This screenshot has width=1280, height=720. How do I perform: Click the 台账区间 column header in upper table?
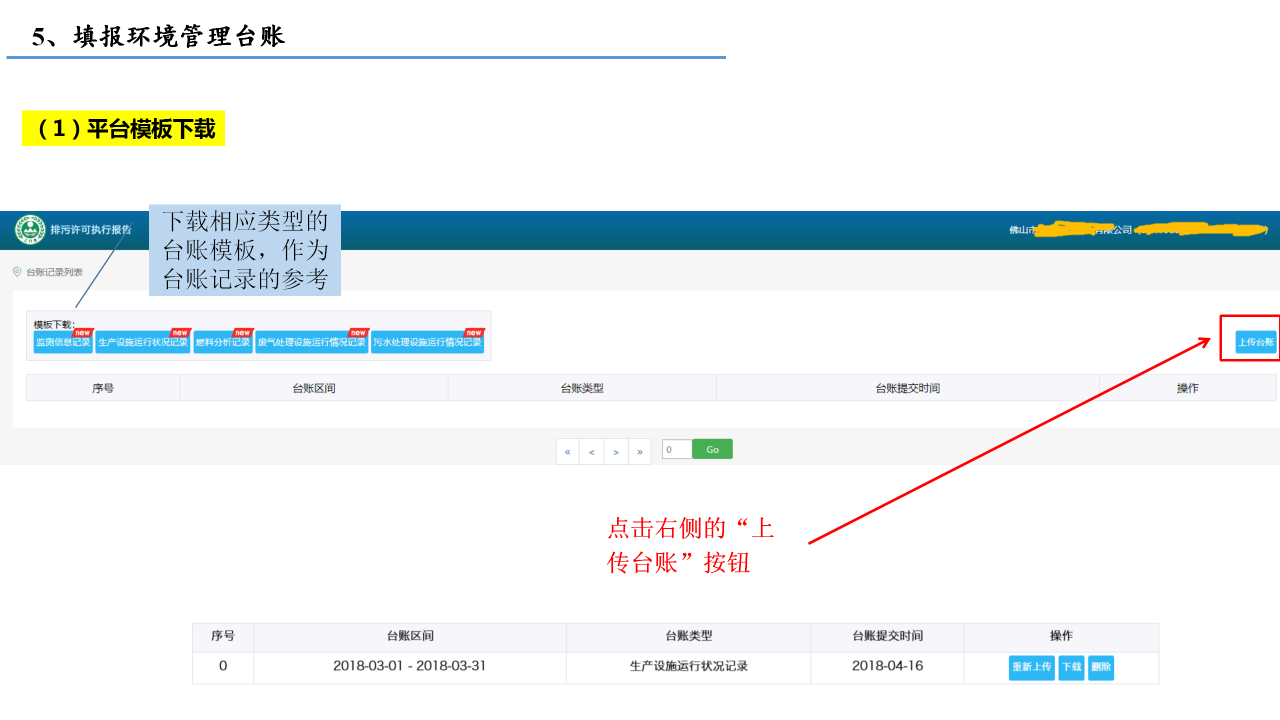313,388
